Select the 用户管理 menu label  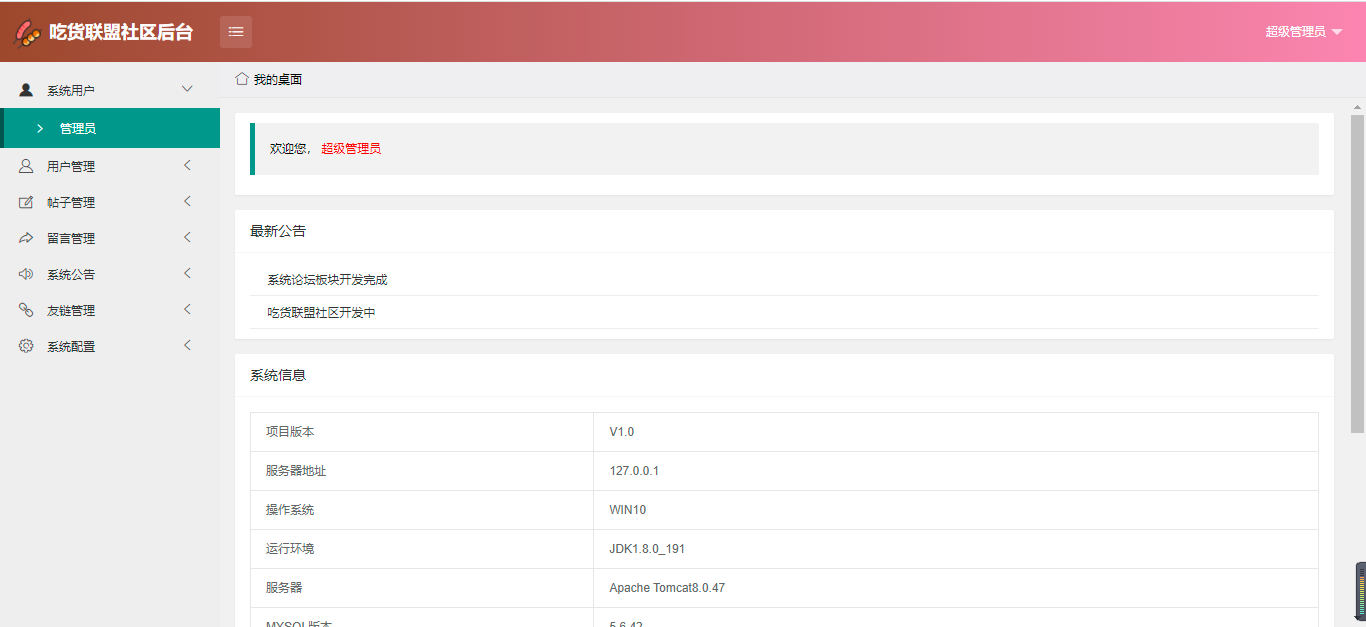coord(71,166)
